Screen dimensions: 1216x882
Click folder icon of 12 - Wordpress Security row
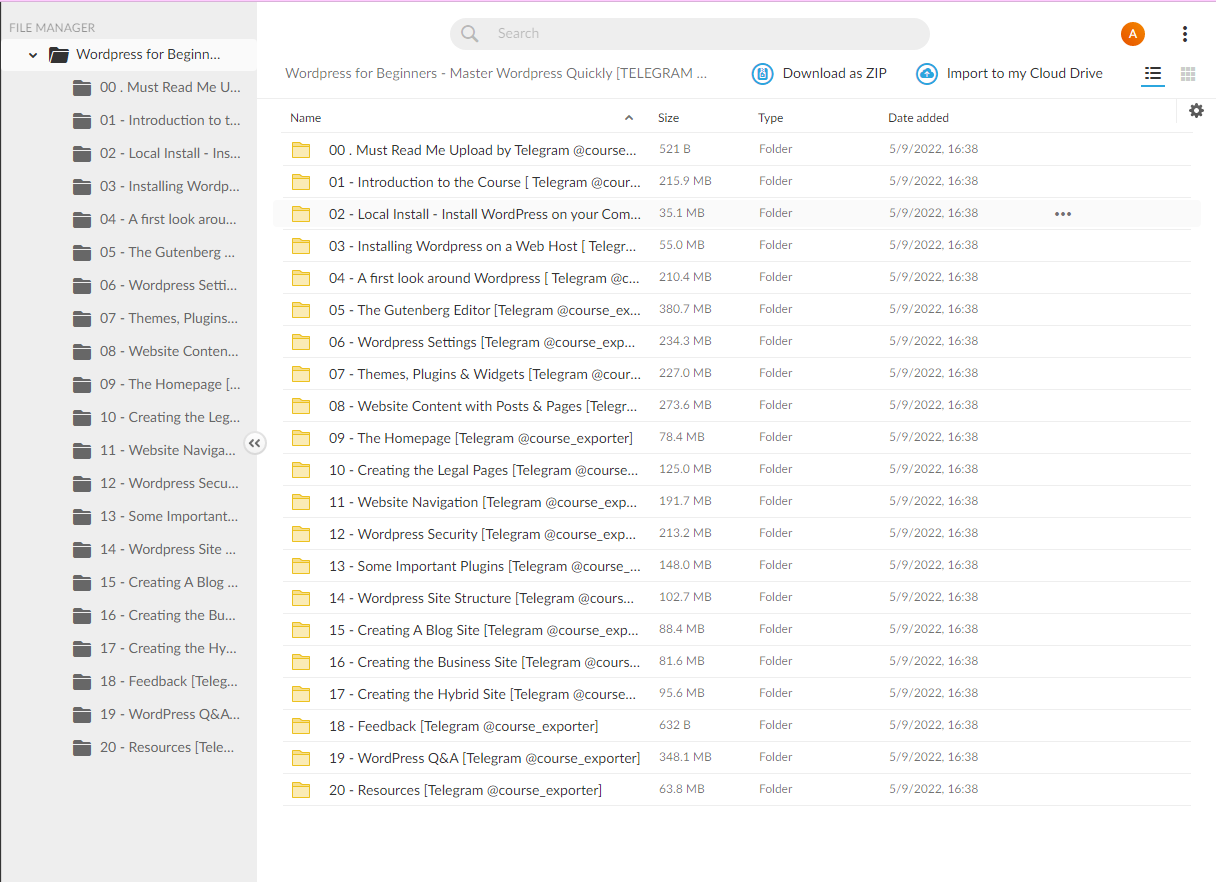(x=301, y=534)
